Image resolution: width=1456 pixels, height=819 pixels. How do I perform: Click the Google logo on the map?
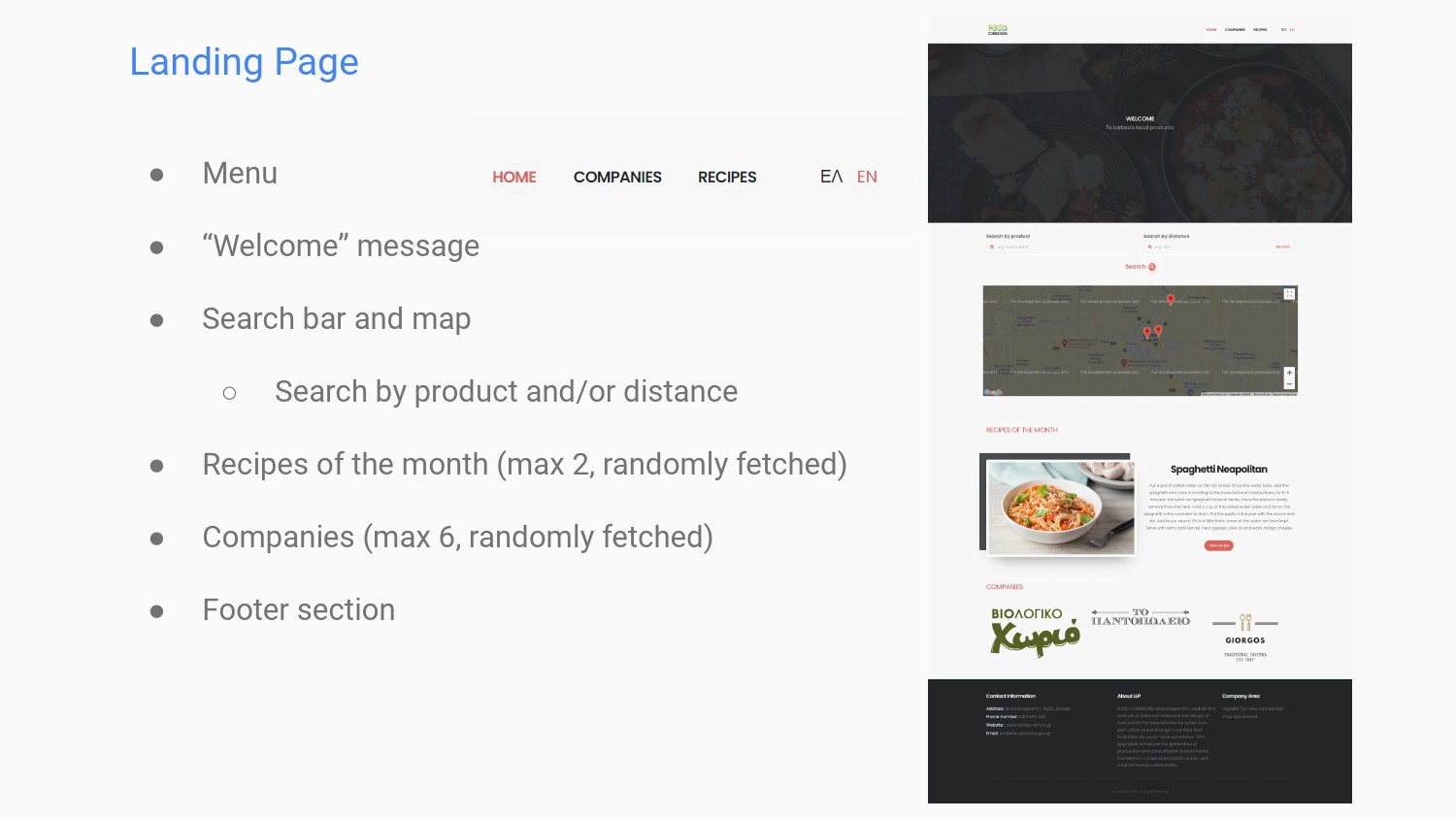(993, 392)
